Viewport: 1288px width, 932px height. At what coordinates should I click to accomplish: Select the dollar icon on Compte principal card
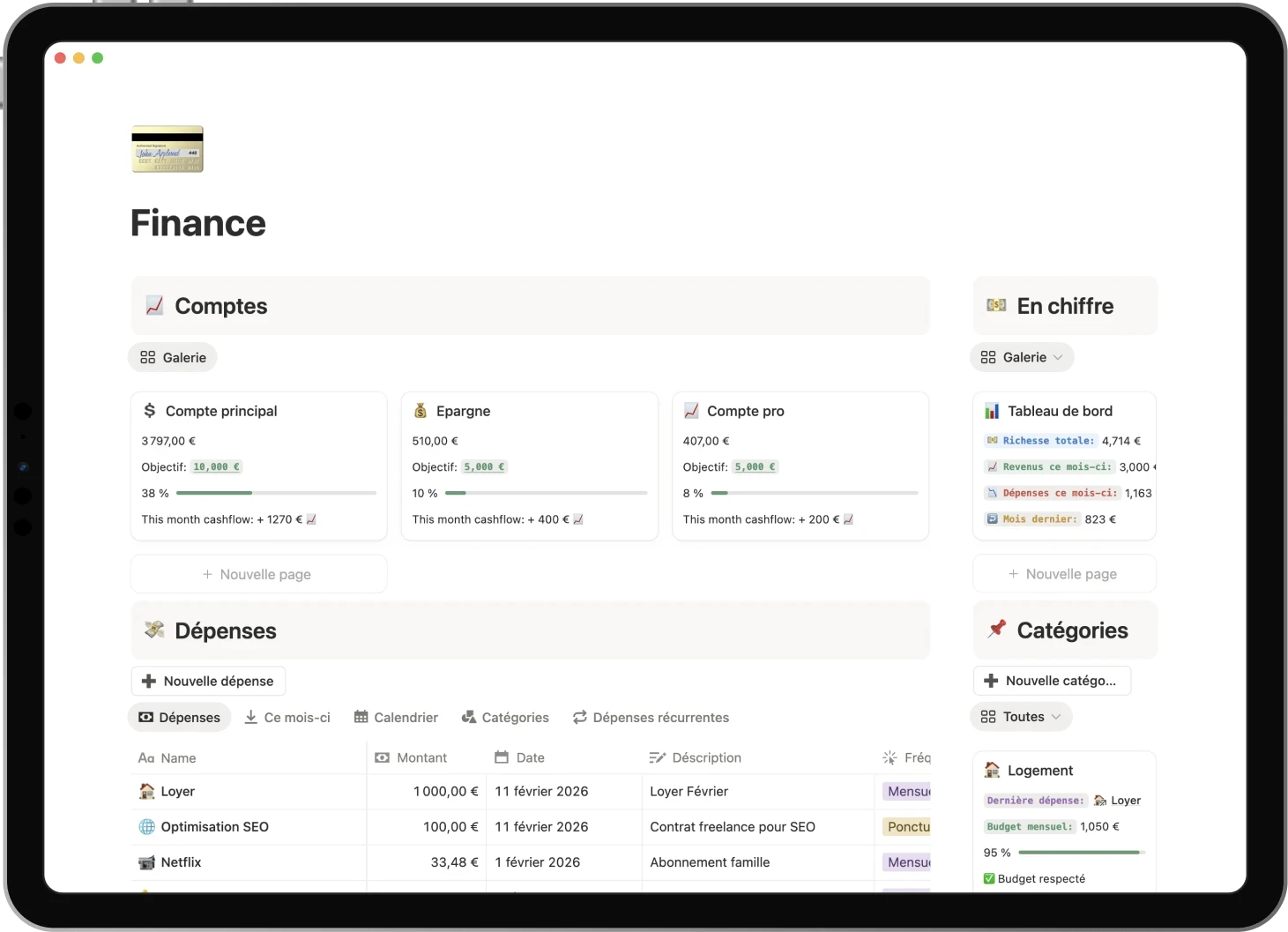point(150,410)
